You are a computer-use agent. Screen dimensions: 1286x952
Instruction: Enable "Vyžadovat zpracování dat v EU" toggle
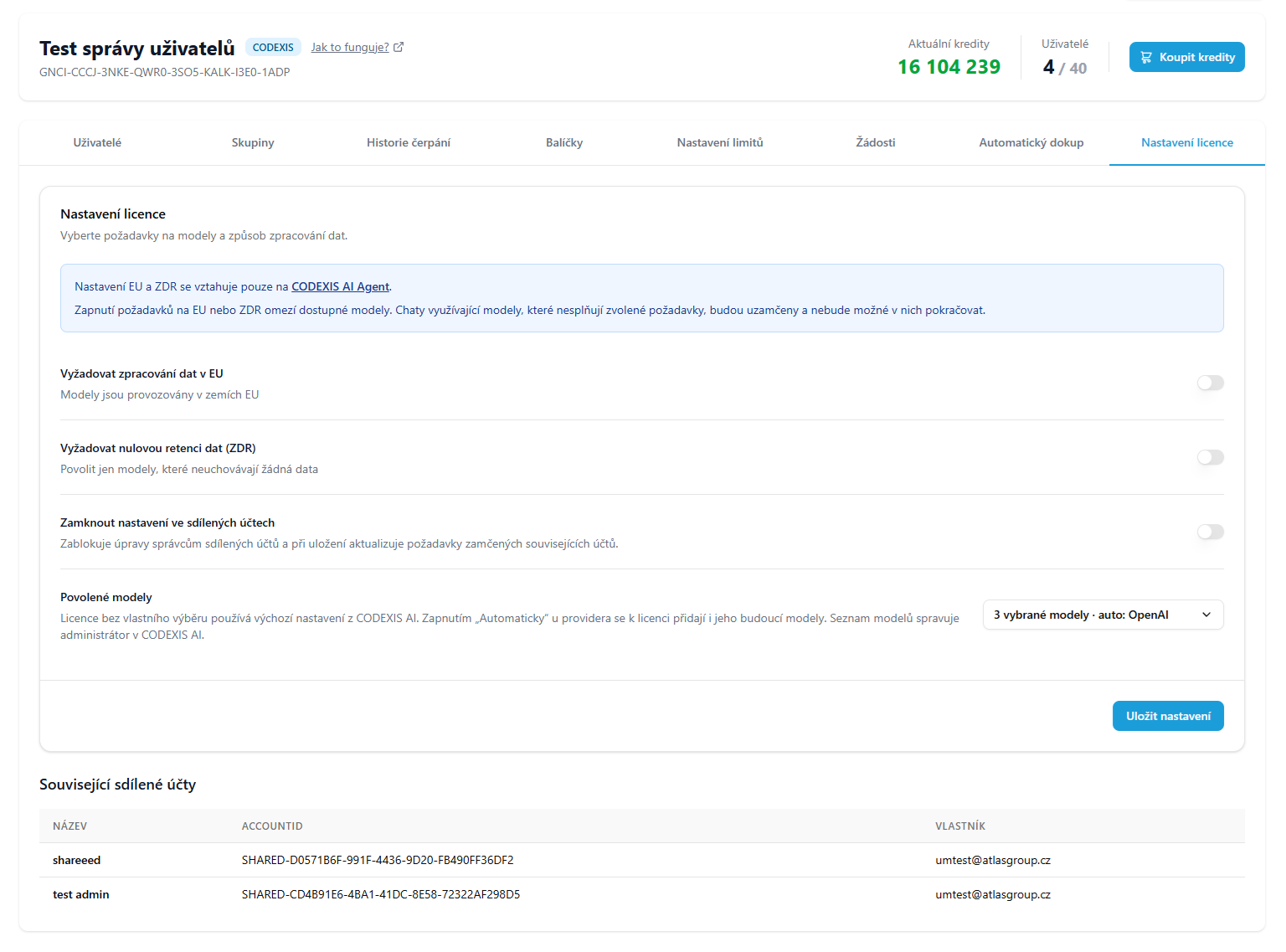pyautogui.click(x=1211, y=383)
